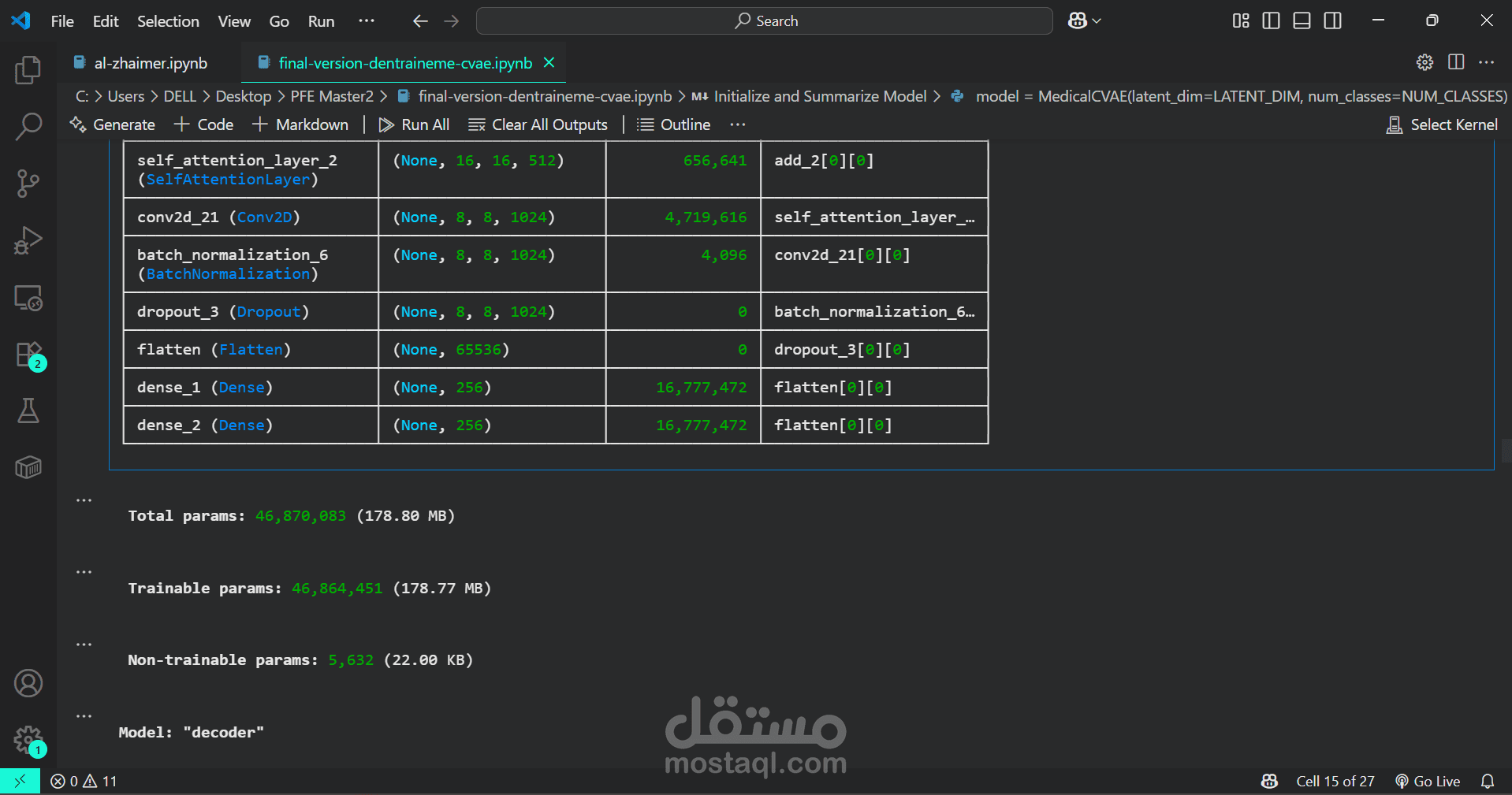Click the remote window indicator in status bar
The height and width of the screenshot is (795, 1512).
[x=20, y=781]
